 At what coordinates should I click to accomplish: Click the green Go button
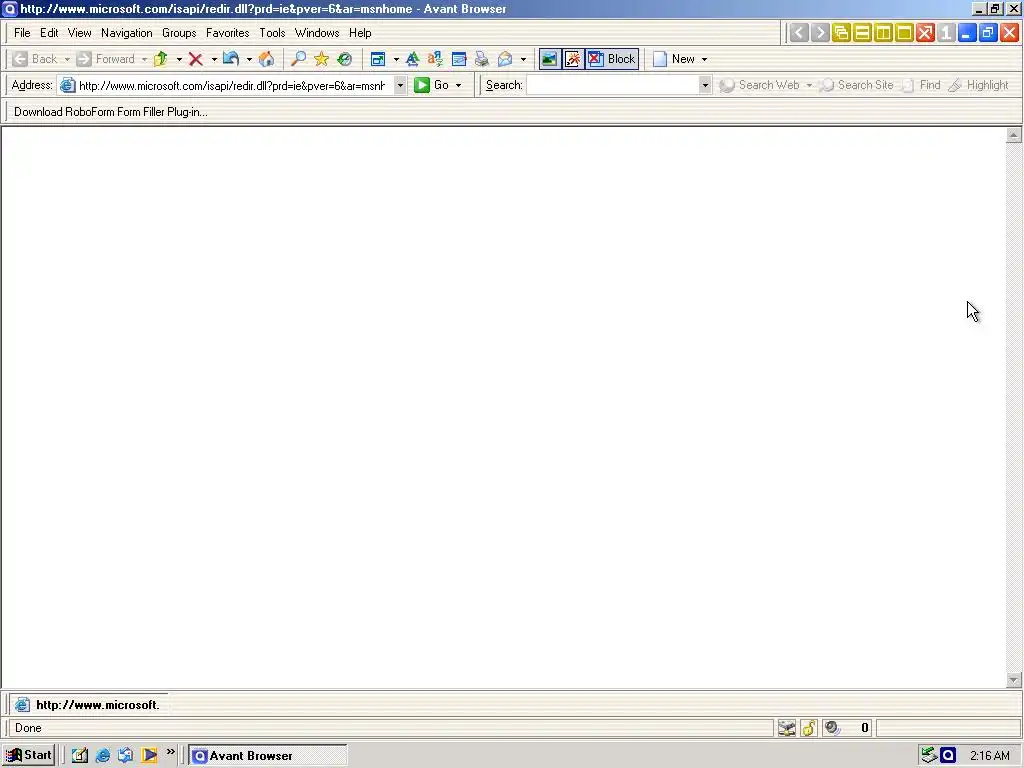[x=432, y=85]
